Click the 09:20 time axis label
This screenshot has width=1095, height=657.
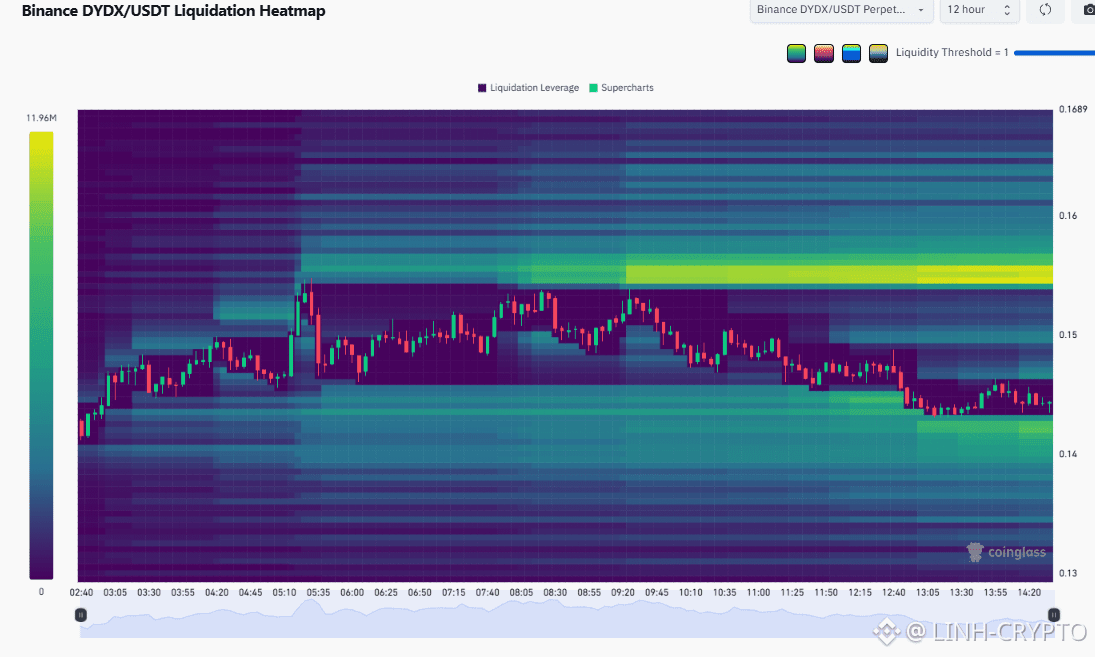point(623,593)
